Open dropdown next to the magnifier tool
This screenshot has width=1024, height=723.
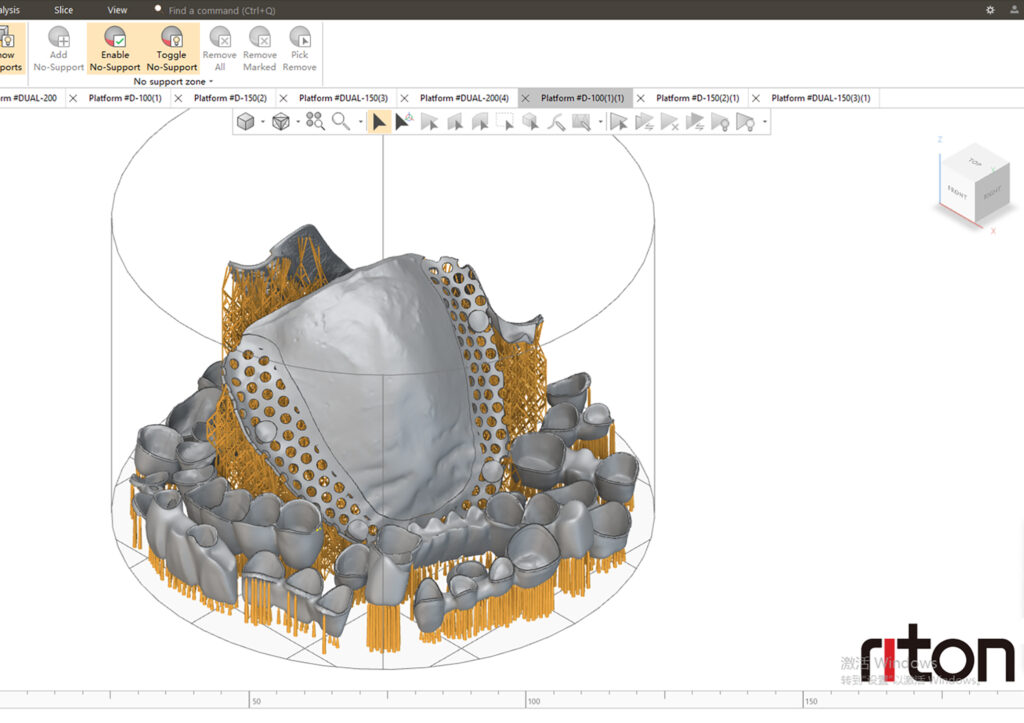(x=360, y=121)
